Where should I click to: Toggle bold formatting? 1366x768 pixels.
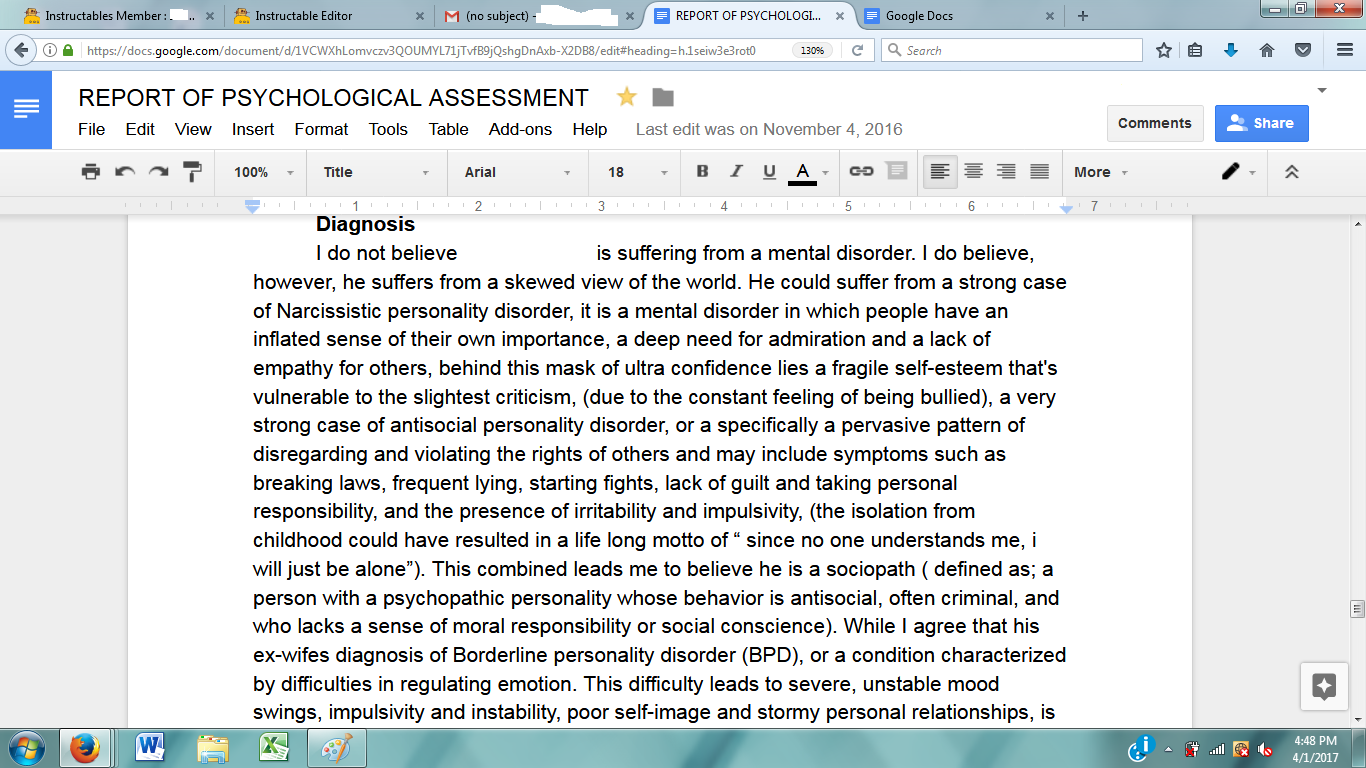click(702, 171)
